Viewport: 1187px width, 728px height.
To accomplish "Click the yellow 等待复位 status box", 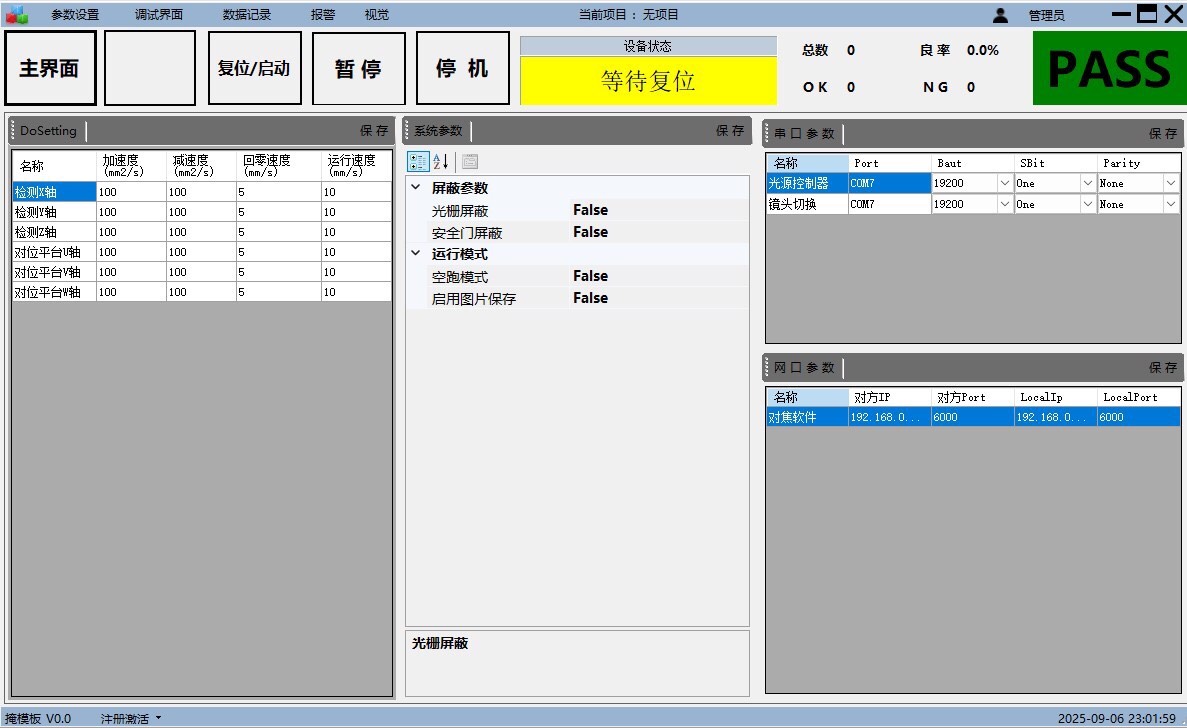I will tap(648, 80).
